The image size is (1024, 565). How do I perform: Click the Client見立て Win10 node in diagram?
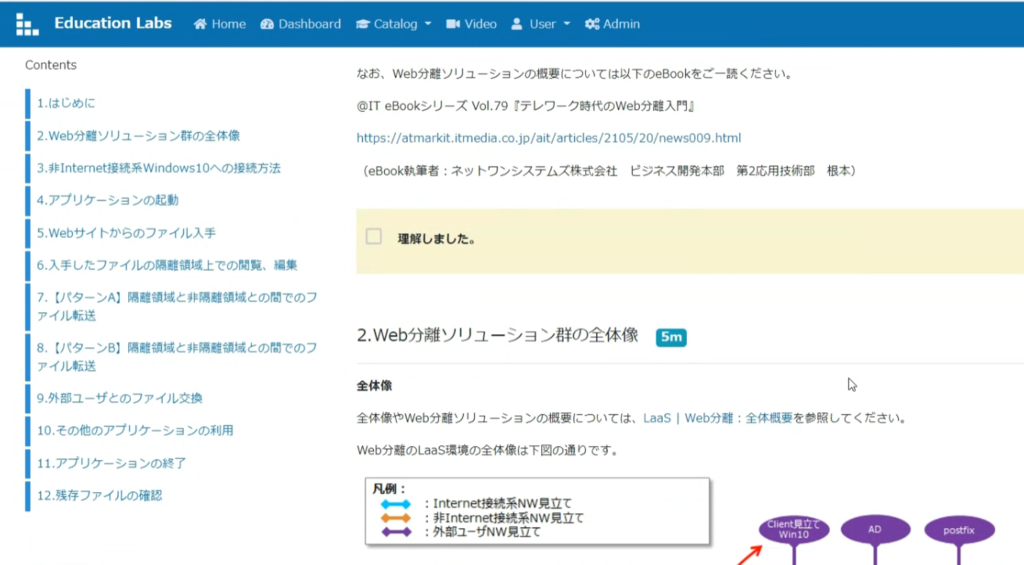[793, 529]
